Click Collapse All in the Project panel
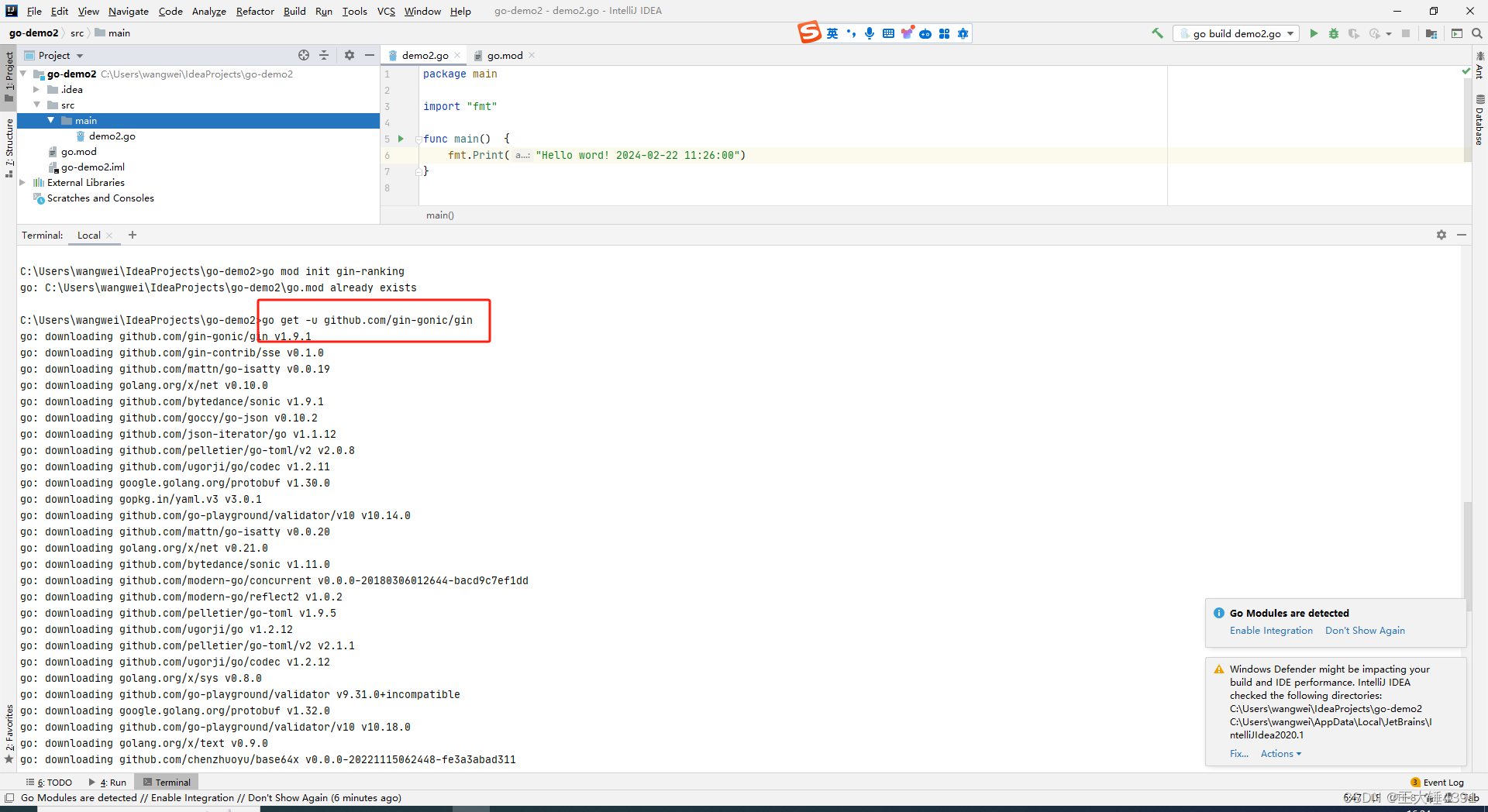 (325, 55)
